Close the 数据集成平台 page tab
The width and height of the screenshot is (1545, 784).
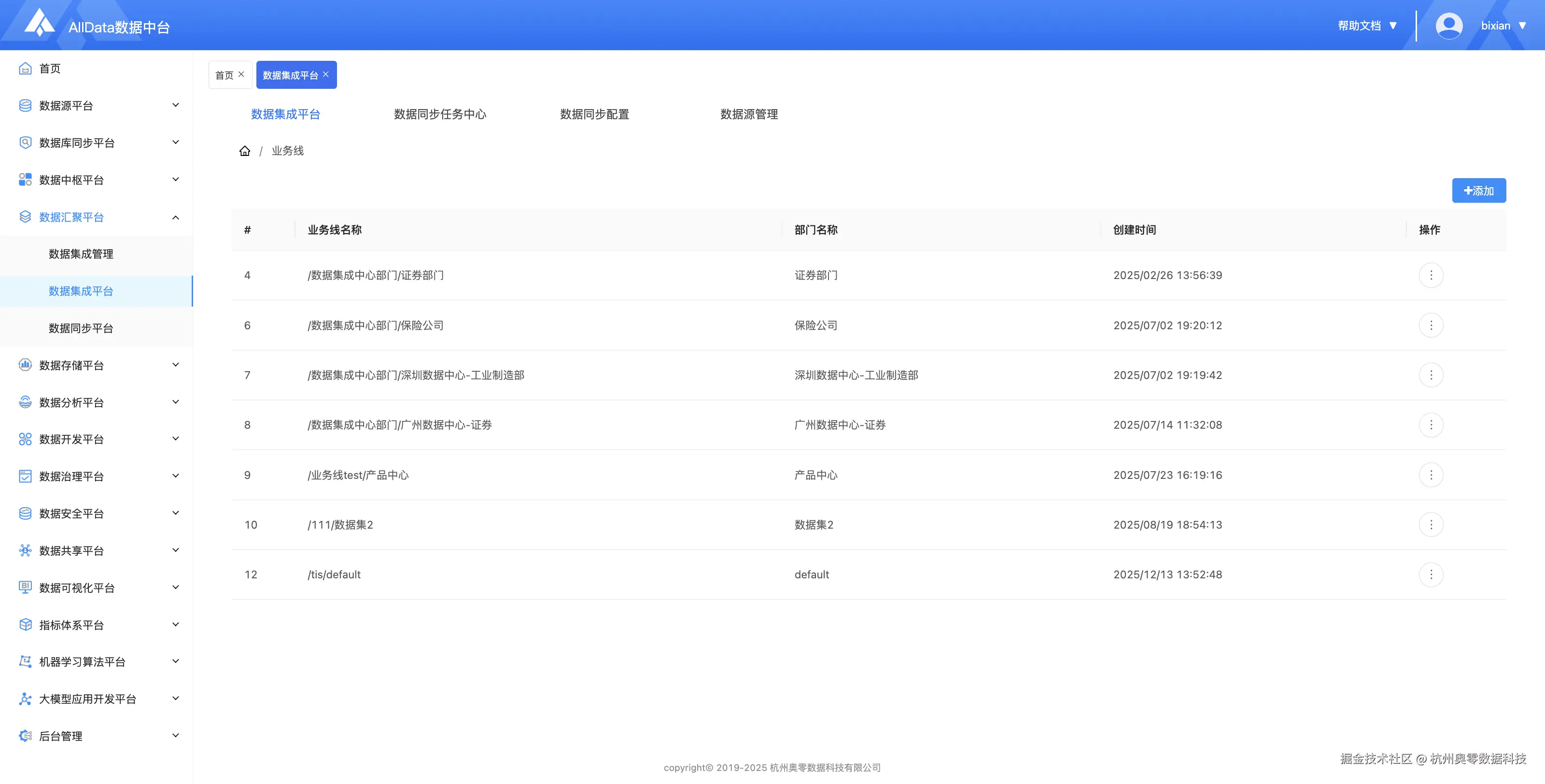[326, 74]
